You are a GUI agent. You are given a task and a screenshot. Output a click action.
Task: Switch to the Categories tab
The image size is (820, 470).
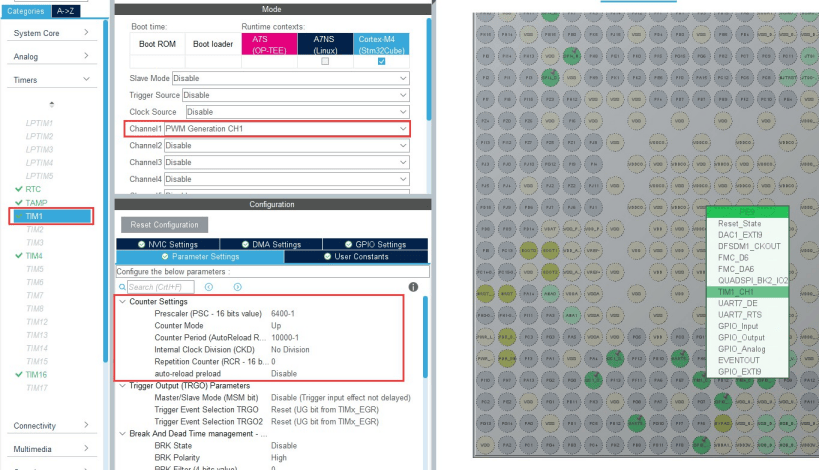point(26,11)
